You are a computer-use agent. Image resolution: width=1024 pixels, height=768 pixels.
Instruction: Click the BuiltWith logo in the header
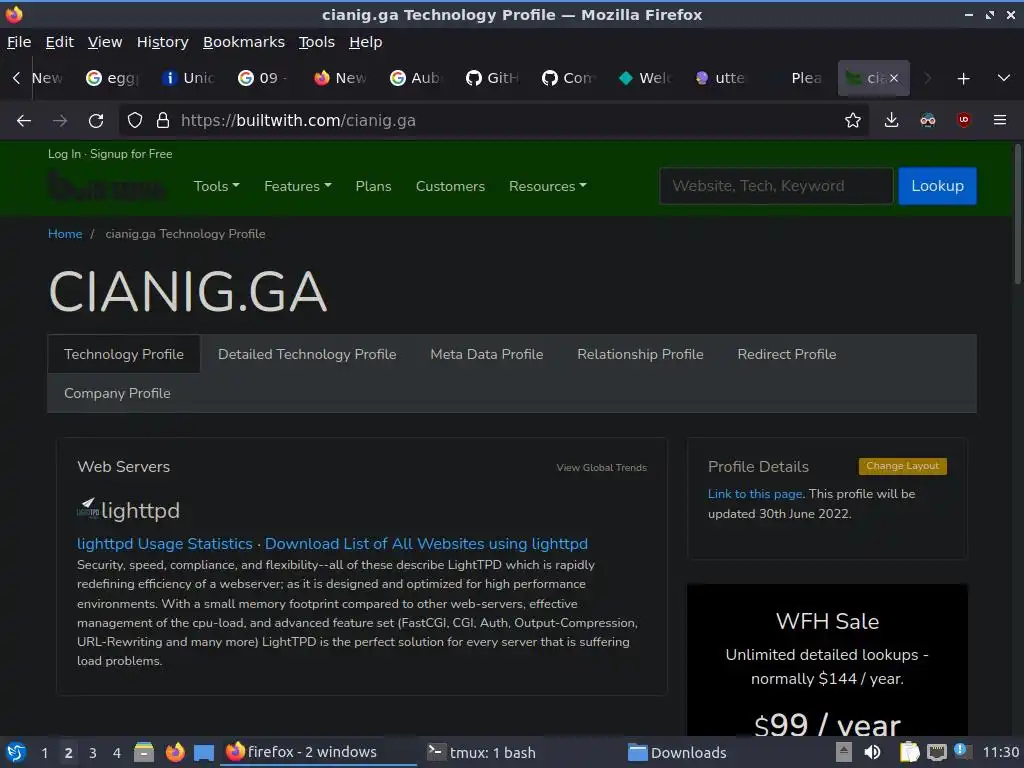pyautogui.click(x=106, y=187)
